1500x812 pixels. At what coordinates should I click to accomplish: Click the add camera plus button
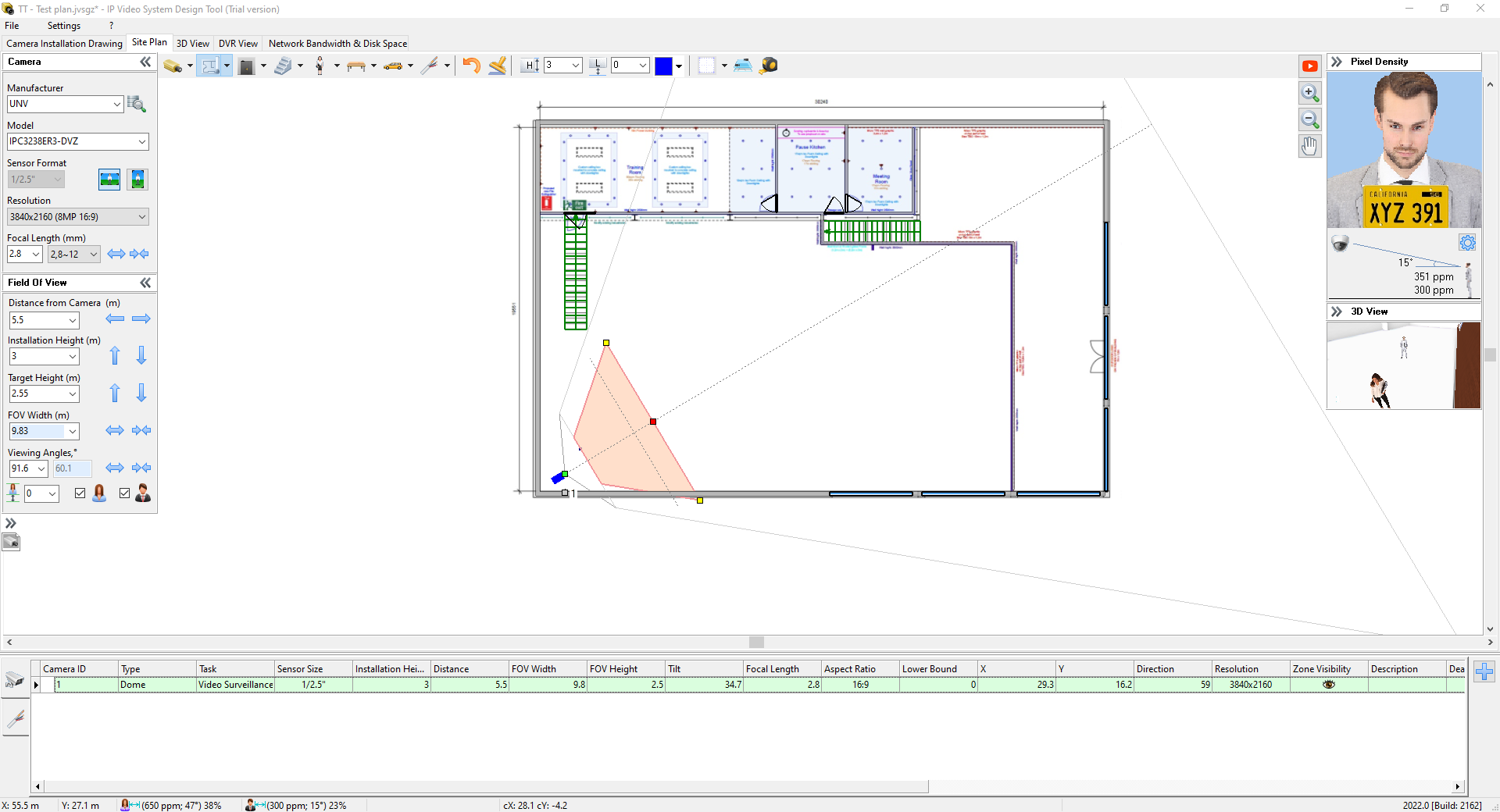tap(1484, 671)
